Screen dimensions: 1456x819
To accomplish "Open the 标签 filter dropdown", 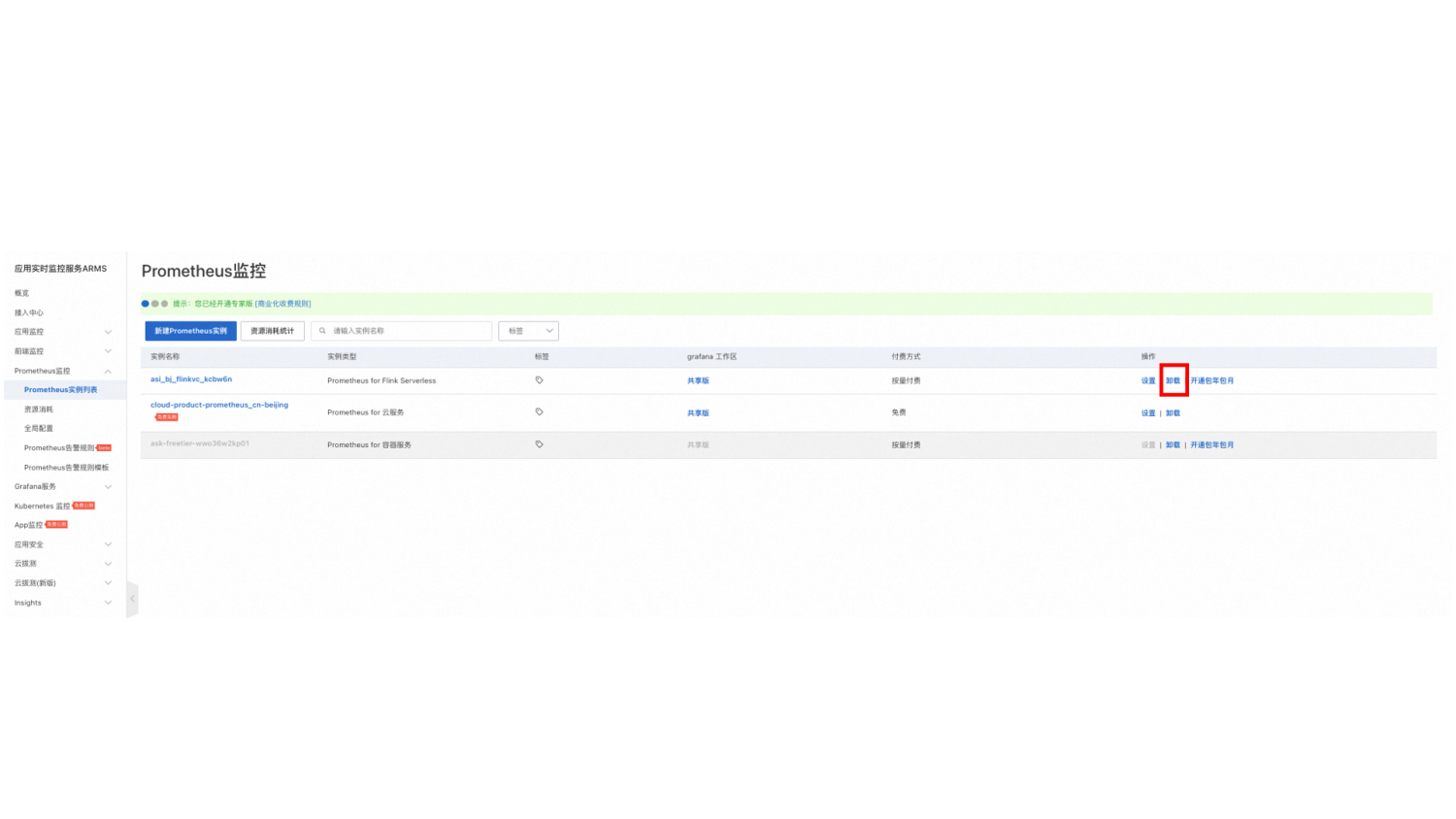I will point(528,331).
